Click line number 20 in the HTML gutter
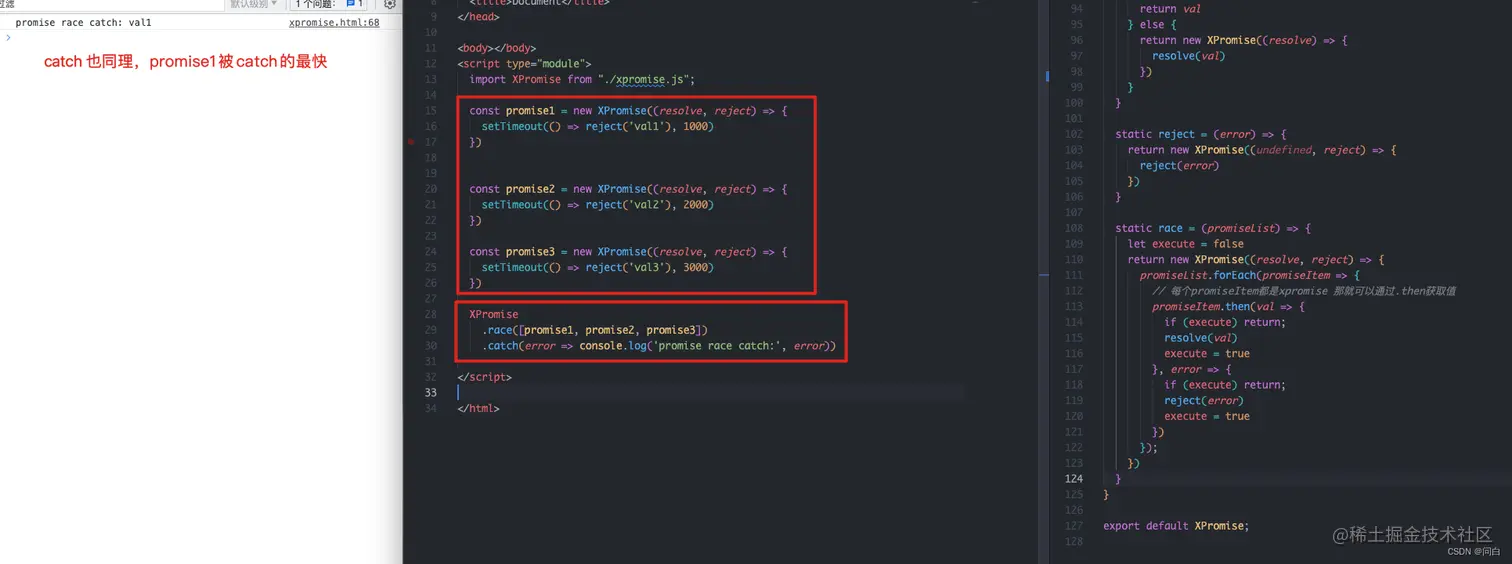The image size is (1512, 564). pyautogui.click(x=431, y=189)
